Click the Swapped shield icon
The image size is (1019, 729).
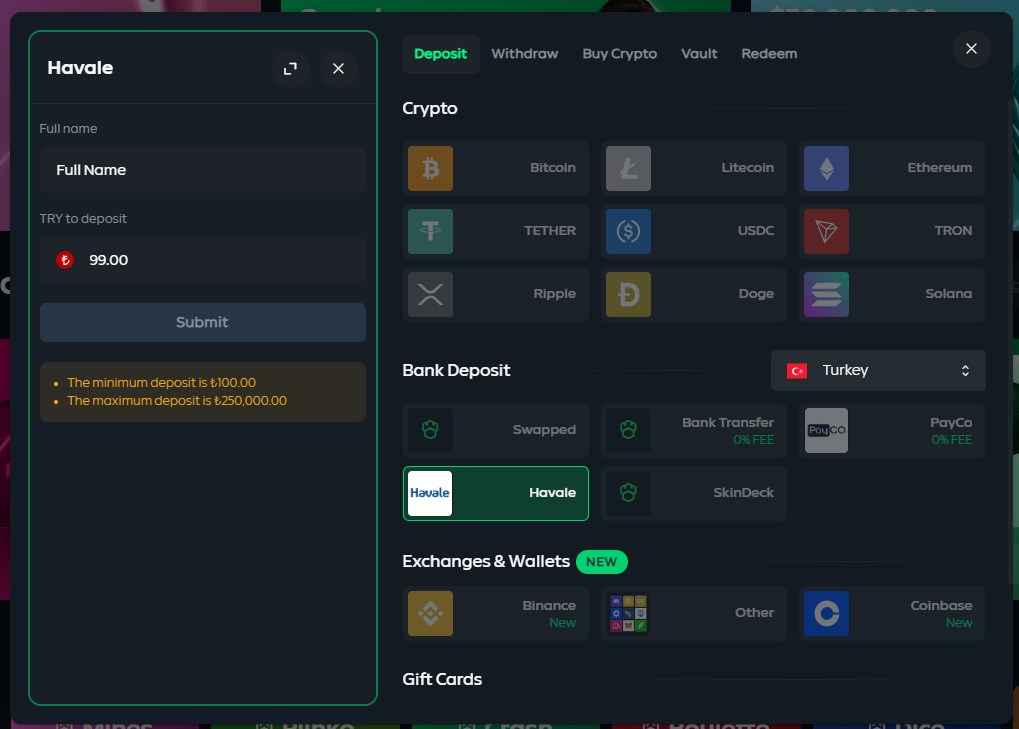coord(430,430)
